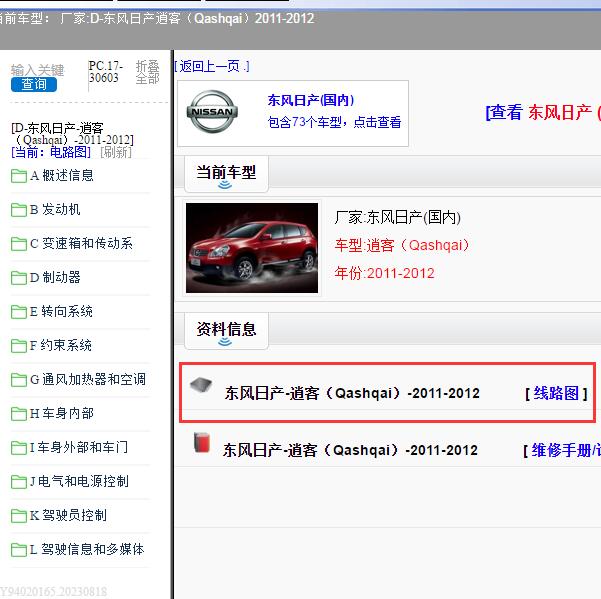601x599 pixels.
Task: Click the Nissan logo
Action: [212, 112]
